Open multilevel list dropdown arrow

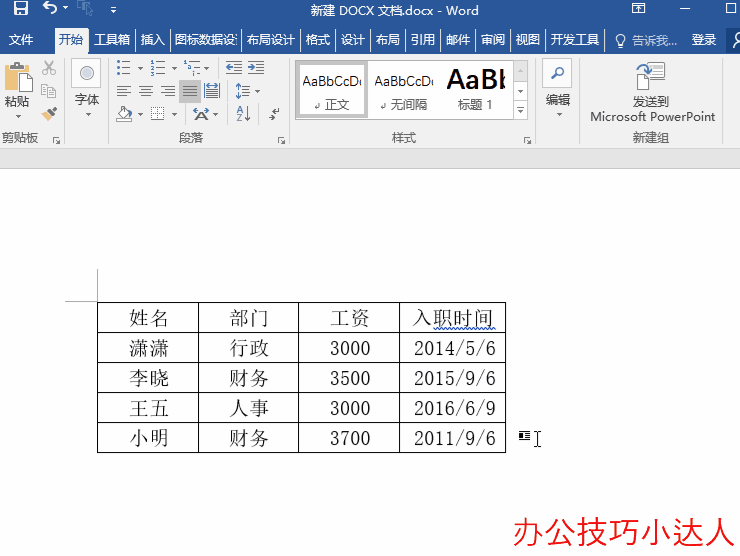tap(207, 68)
